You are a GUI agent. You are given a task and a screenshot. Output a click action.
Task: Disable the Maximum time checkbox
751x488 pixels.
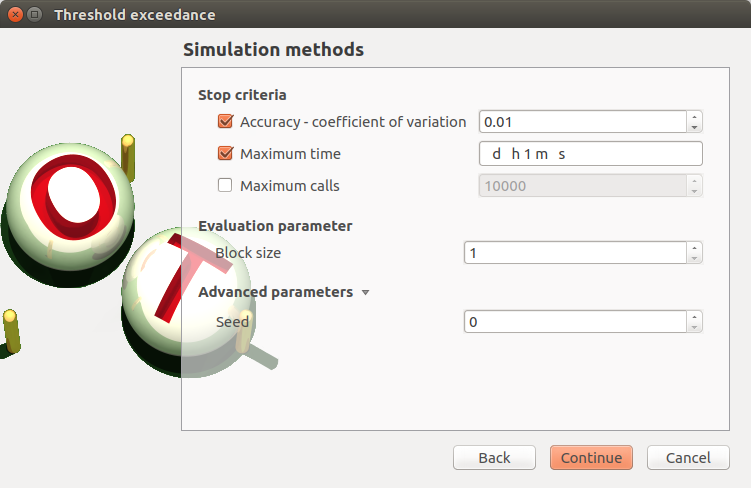point(225,154)
